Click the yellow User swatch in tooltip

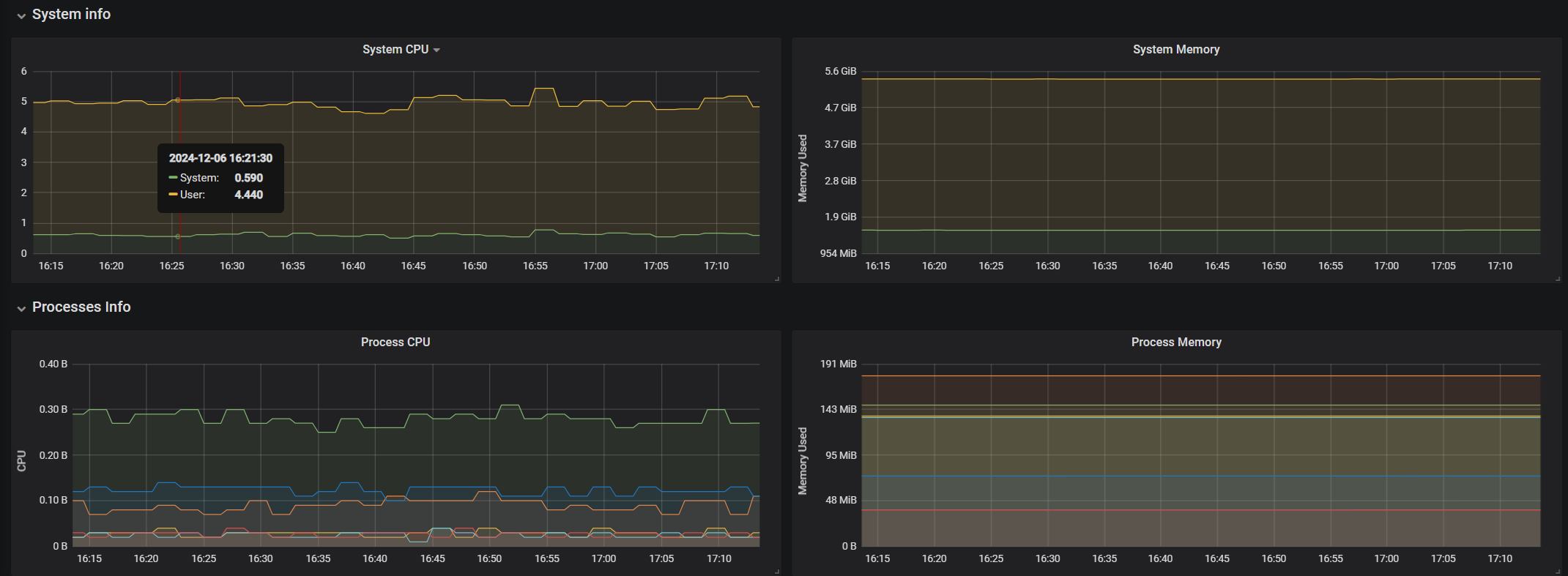pos(173,195)
